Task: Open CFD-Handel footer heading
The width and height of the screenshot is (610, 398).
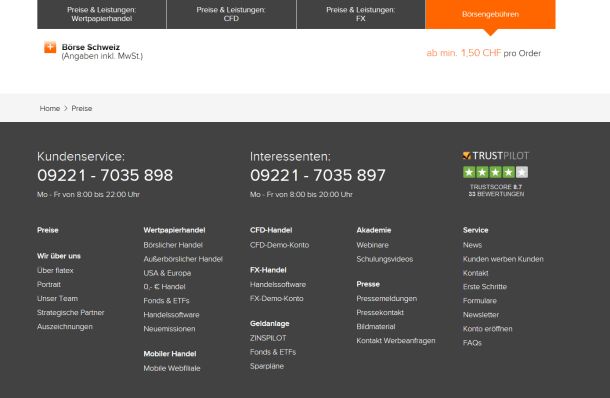Action: 271,230
